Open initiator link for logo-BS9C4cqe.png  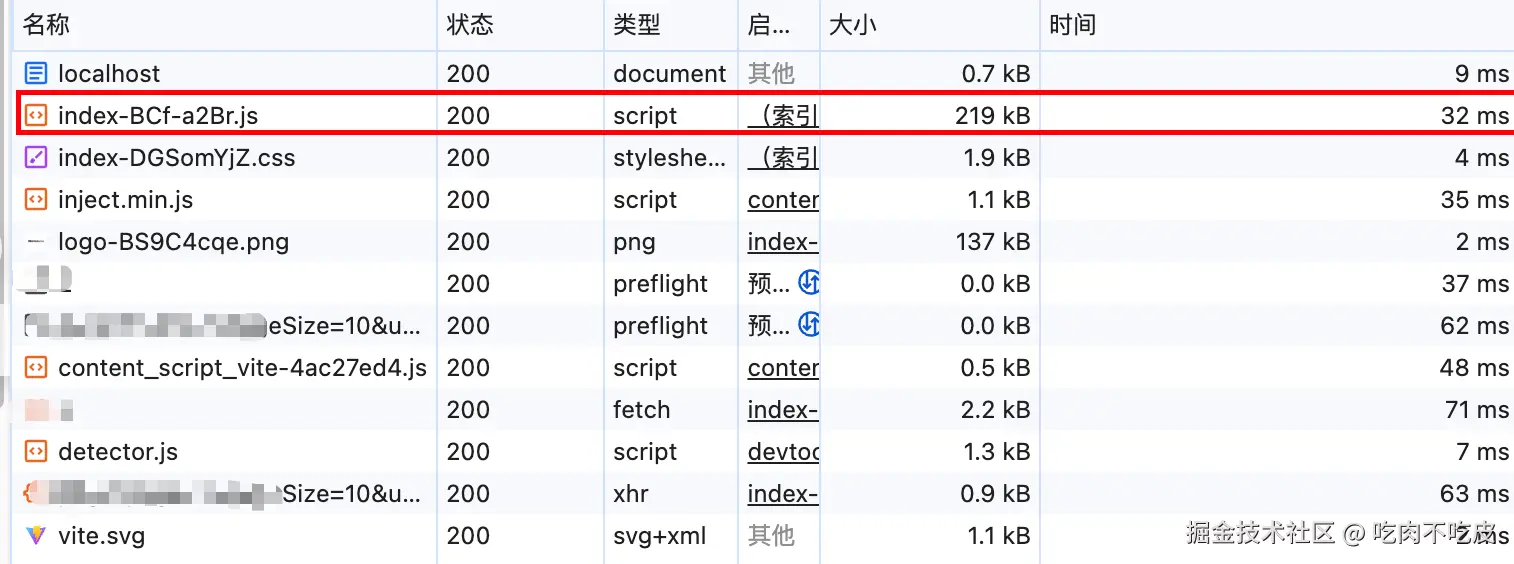783,242
